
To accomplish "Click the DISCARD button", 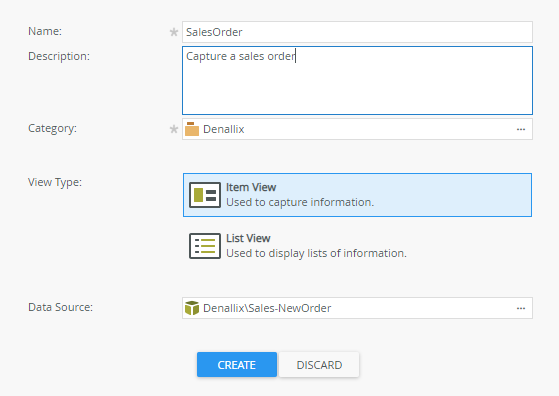I will pyautogui.click(x=319, y=365).
